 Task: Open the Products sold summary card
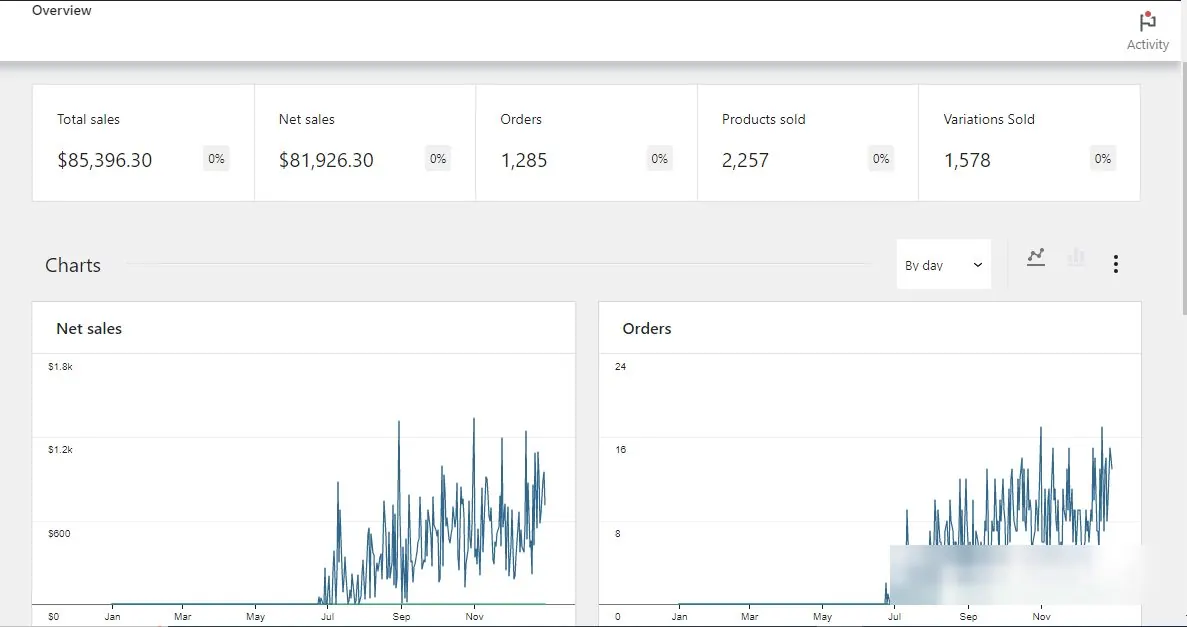[808, 143]
